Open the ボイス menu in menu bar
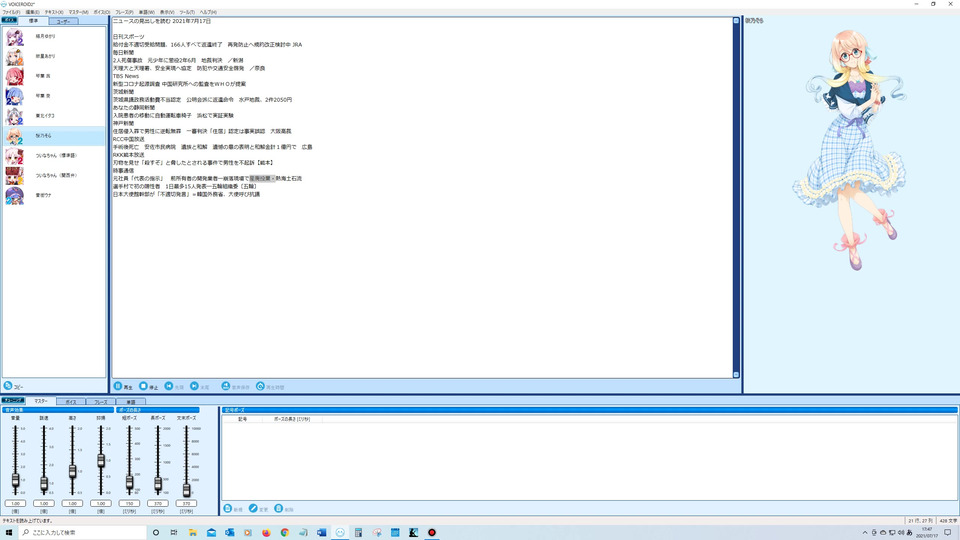 click(102, 12)
